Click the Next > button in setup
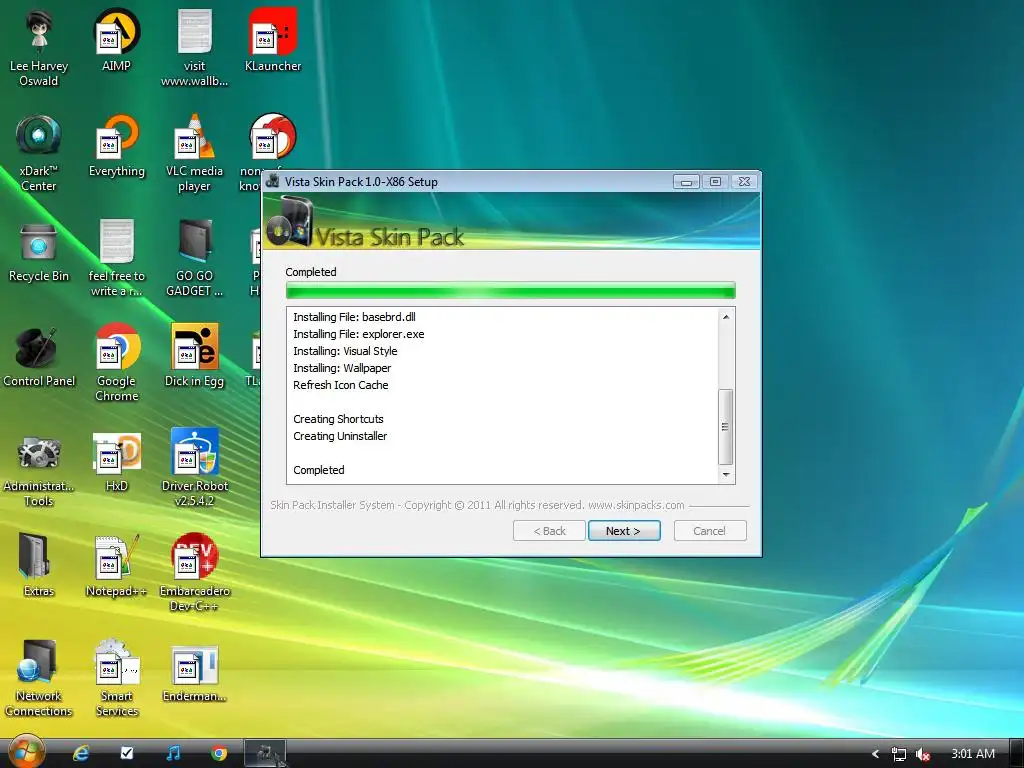The height and width of the screenshot is (768, 1024). pyautogui.click(x=624, y=531)
